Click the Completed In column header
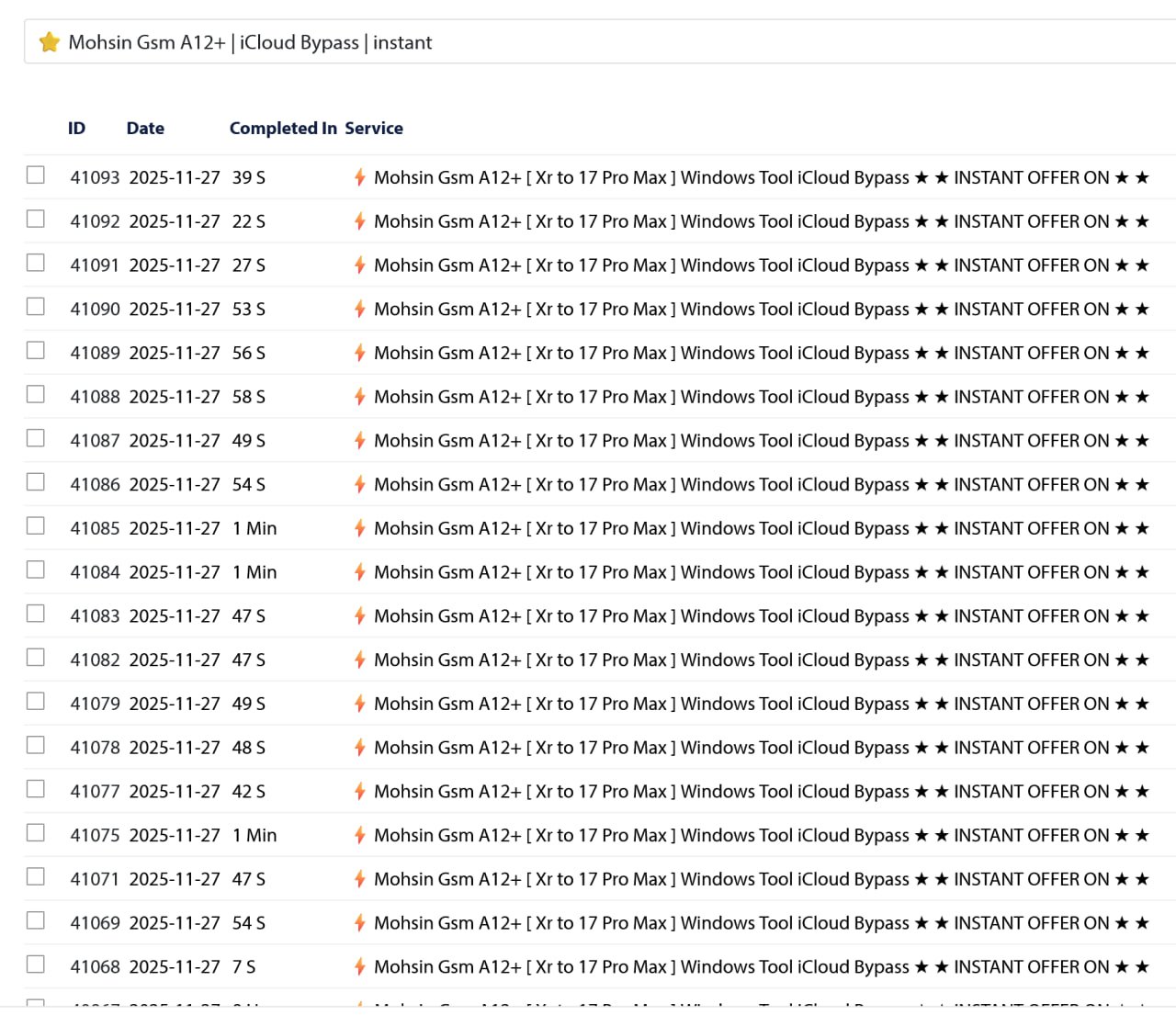 283,129
